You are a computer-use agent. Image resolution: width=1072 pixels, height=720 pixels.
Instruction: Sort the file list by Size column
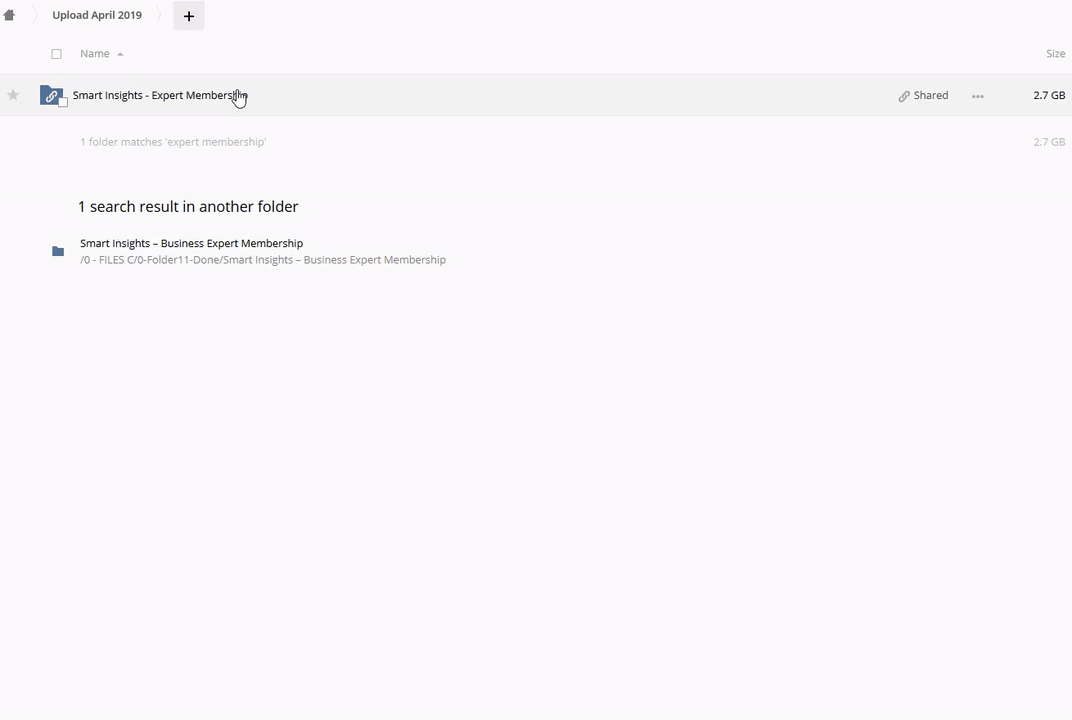(x=1055, y=54)
